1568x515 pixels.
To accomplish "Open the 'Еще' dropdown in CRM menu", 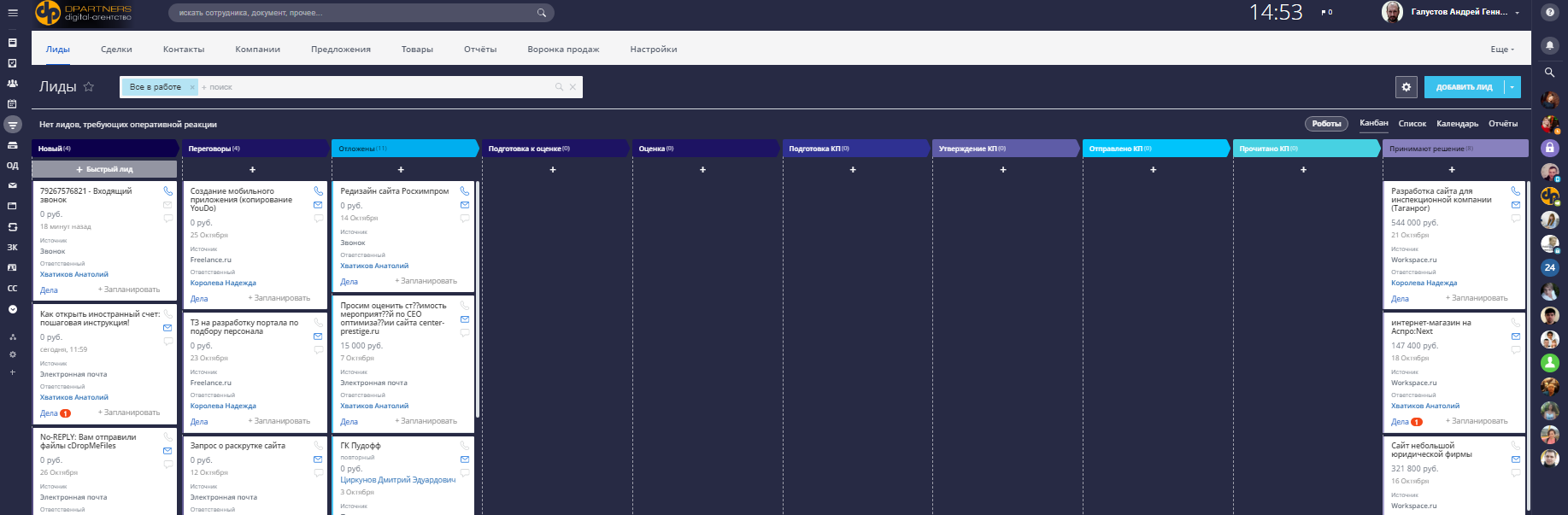I will click(1502, 50).
